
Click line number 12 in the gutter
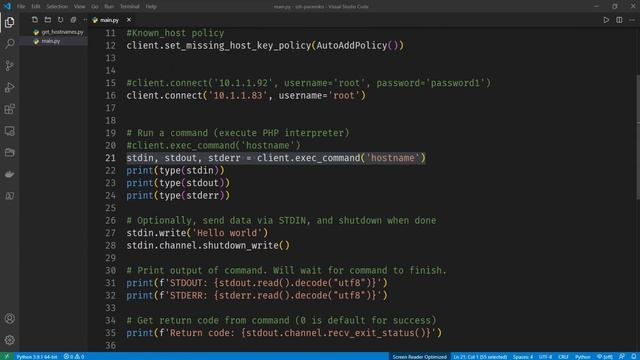[110, 46]
